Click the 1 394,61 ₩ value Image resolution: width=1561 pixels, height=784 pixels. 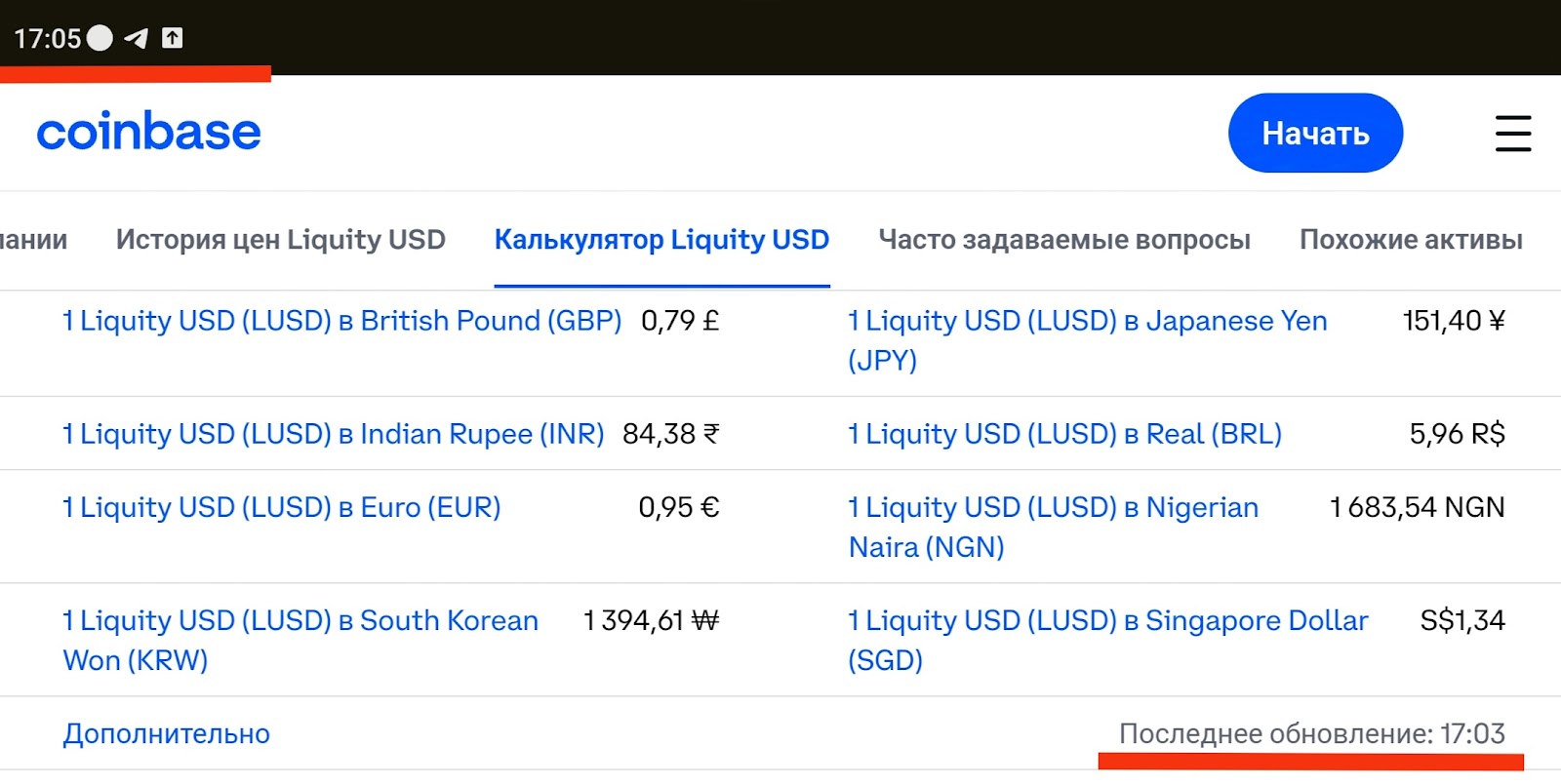click(x=651, y=621)
